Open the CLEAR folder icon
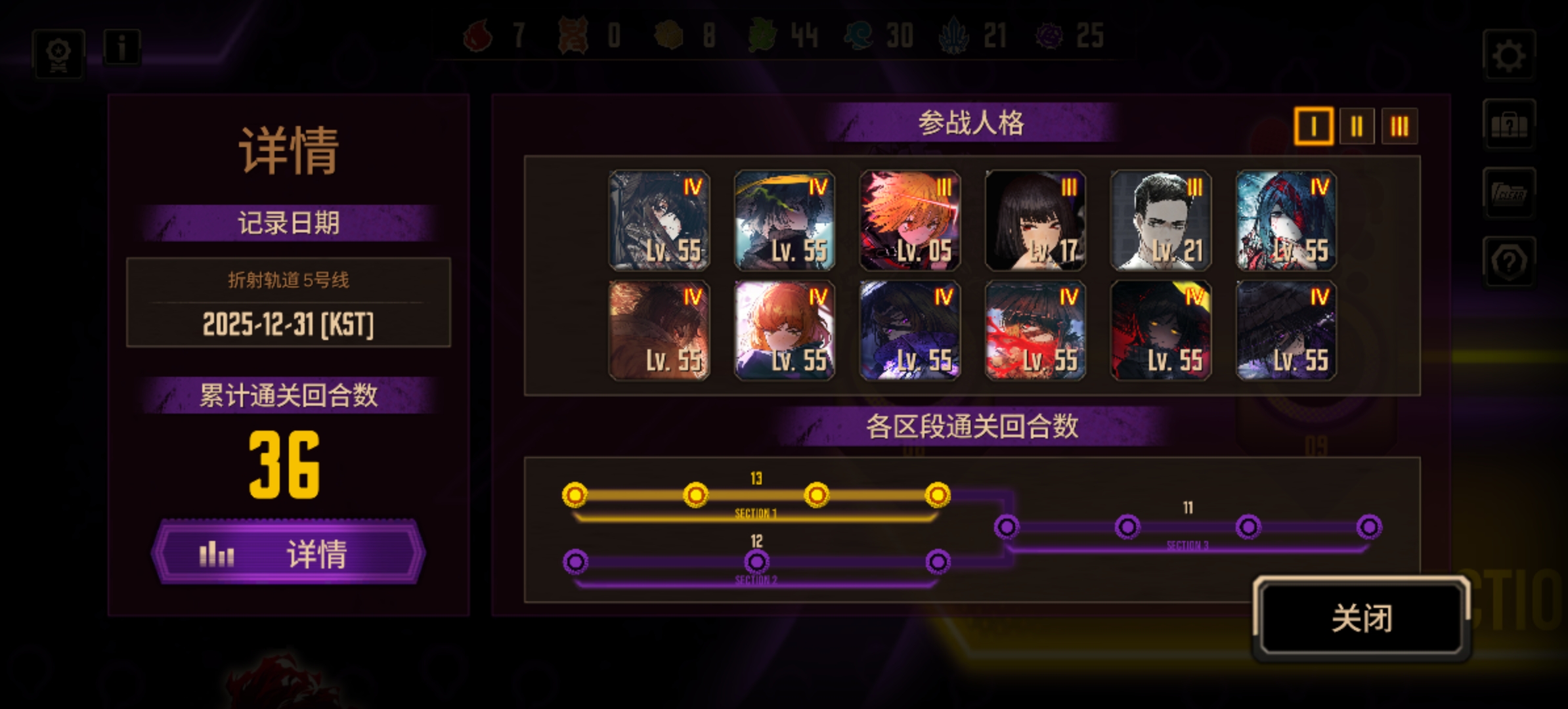 pyautogui.click(x=1508, y=193)
